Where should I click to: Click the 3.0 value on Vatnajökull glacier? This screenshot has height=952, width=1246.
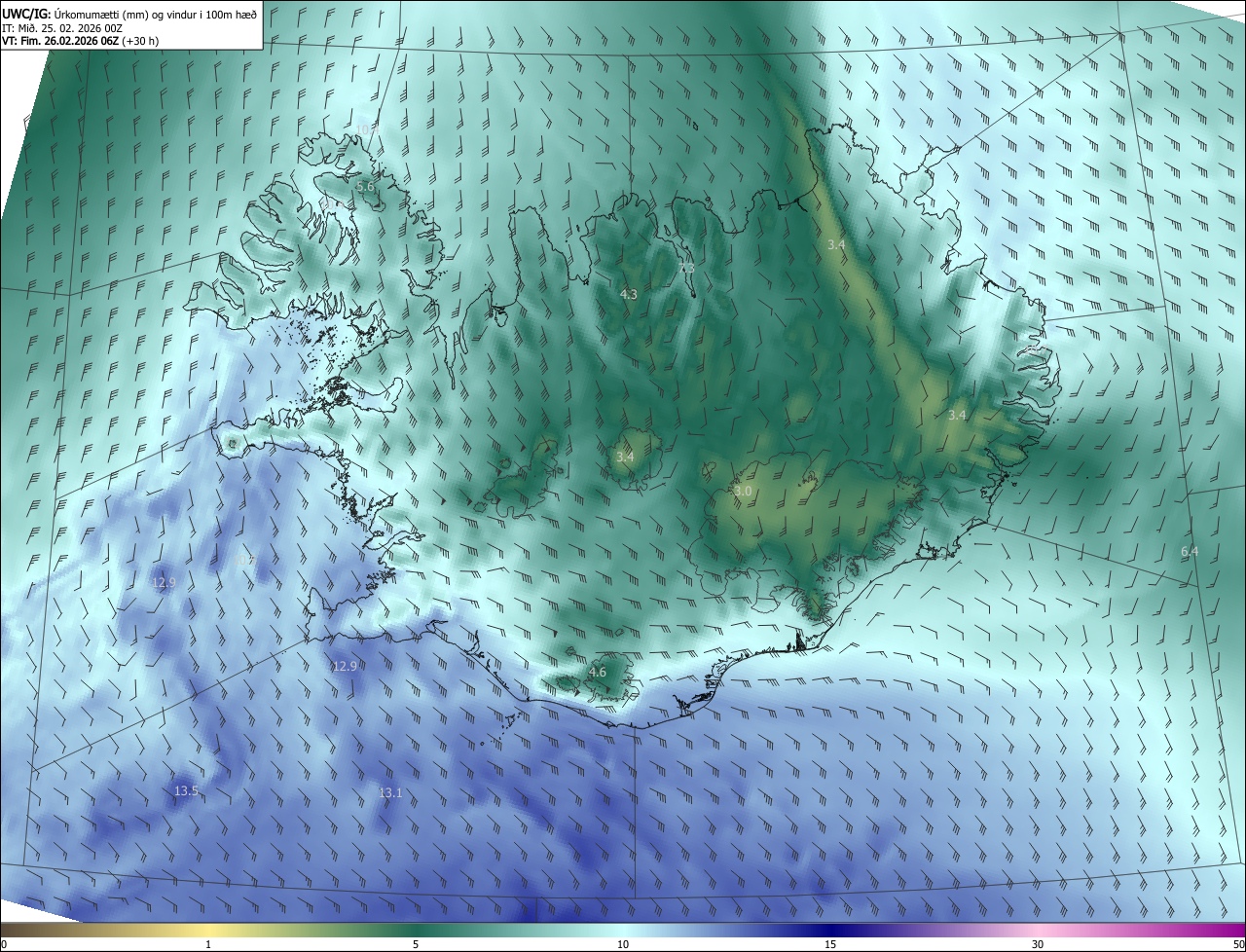tap(743, 492)
